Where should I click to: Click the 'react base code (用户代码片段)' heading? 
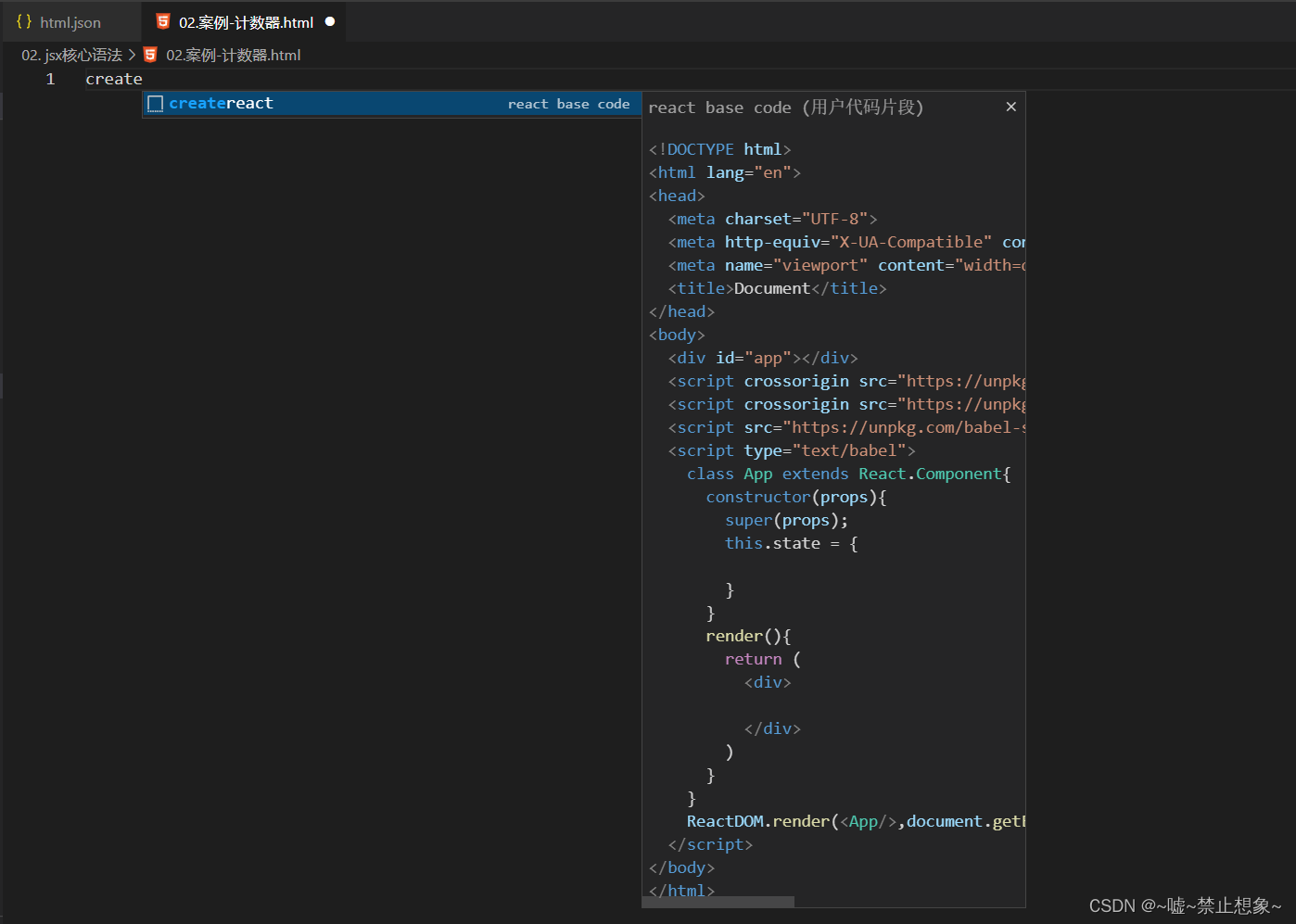pos(785,108)
